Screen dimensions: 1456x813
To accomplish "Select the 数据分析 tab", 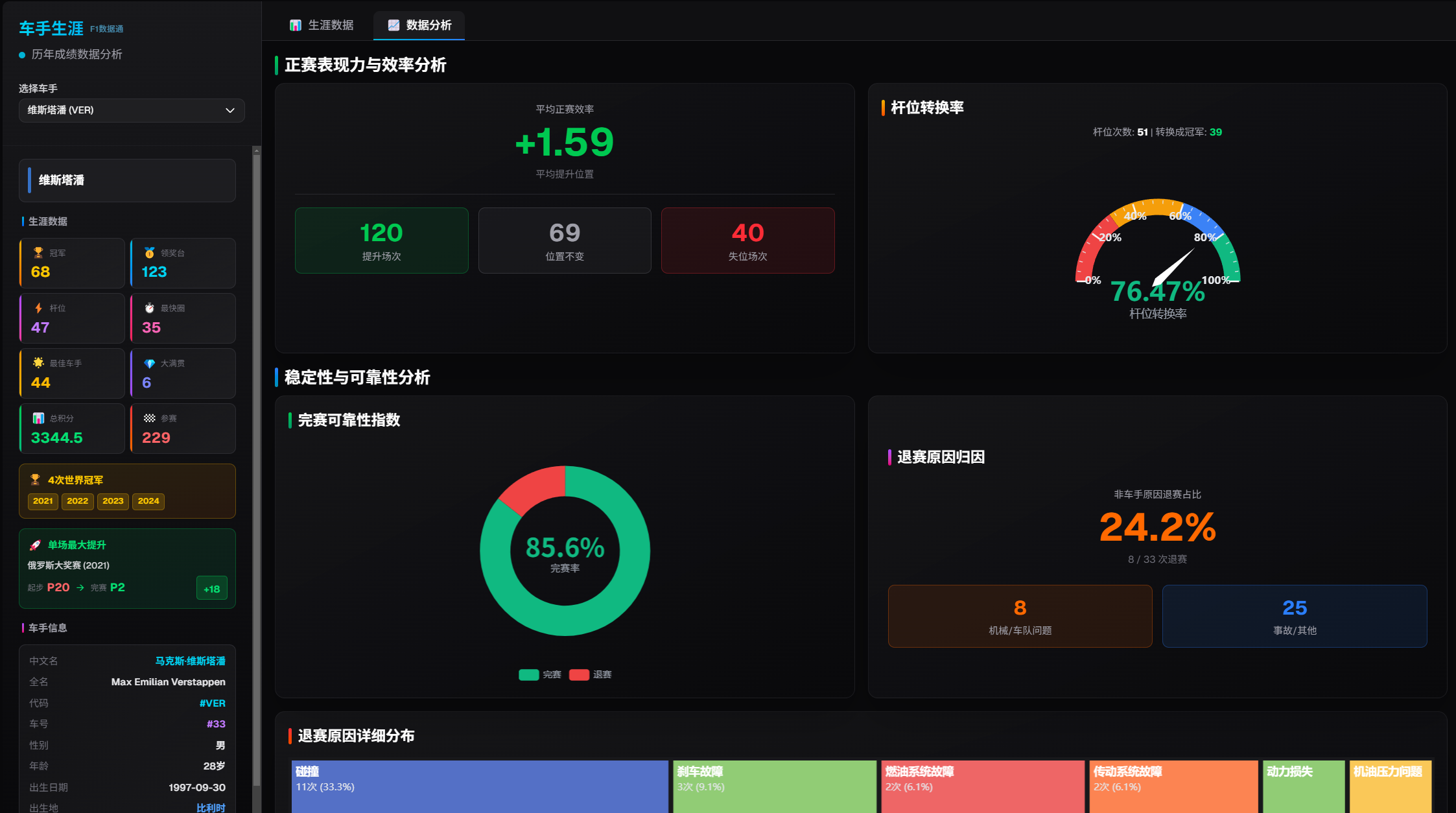I will [x=418, y=25].
